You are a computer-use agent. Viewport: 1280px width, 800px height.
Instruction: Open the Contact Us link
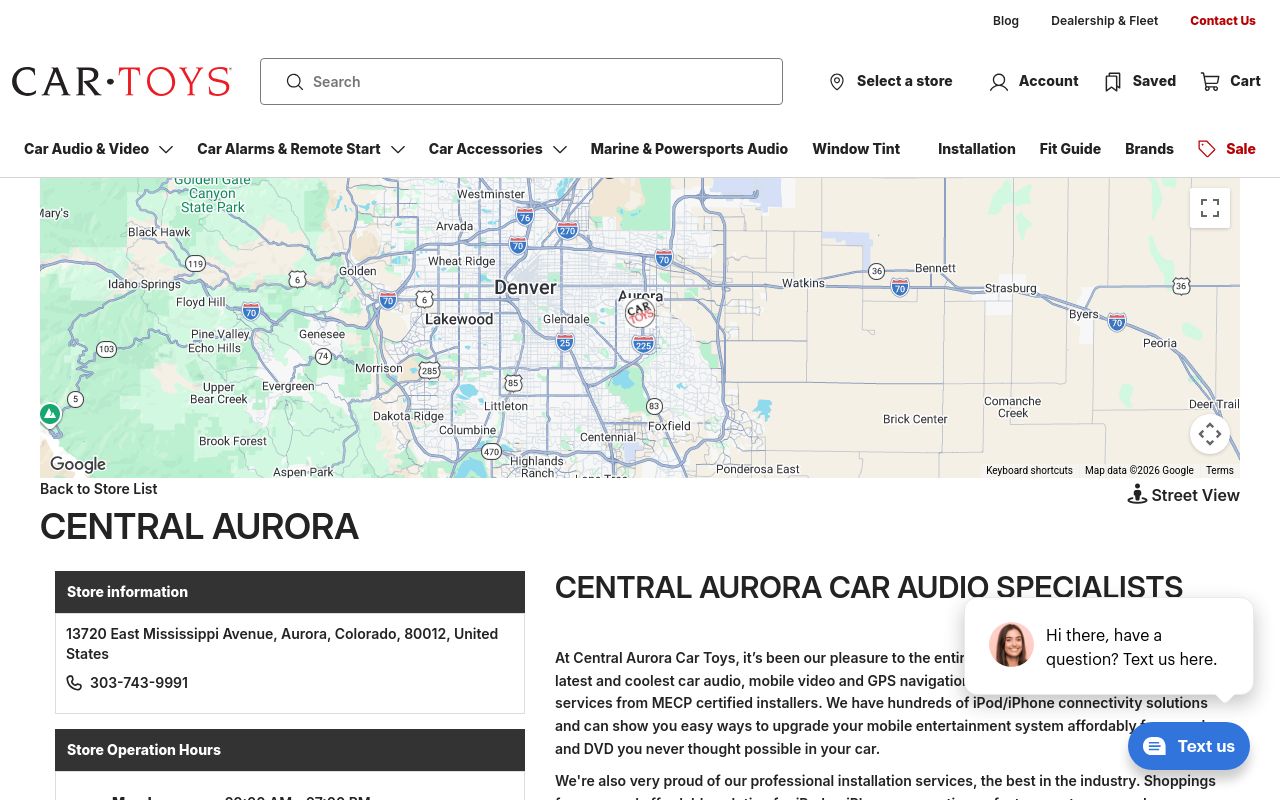pos(1223,21)
